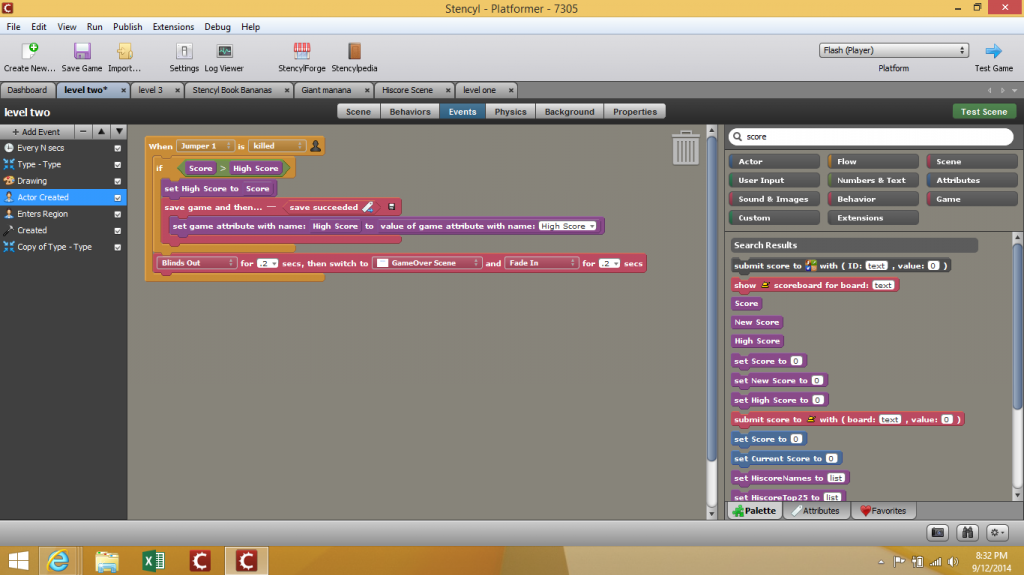This screenshot has height=575, width=1024.
Task: Open the Extensions menu
Action: tap(173, 27)
